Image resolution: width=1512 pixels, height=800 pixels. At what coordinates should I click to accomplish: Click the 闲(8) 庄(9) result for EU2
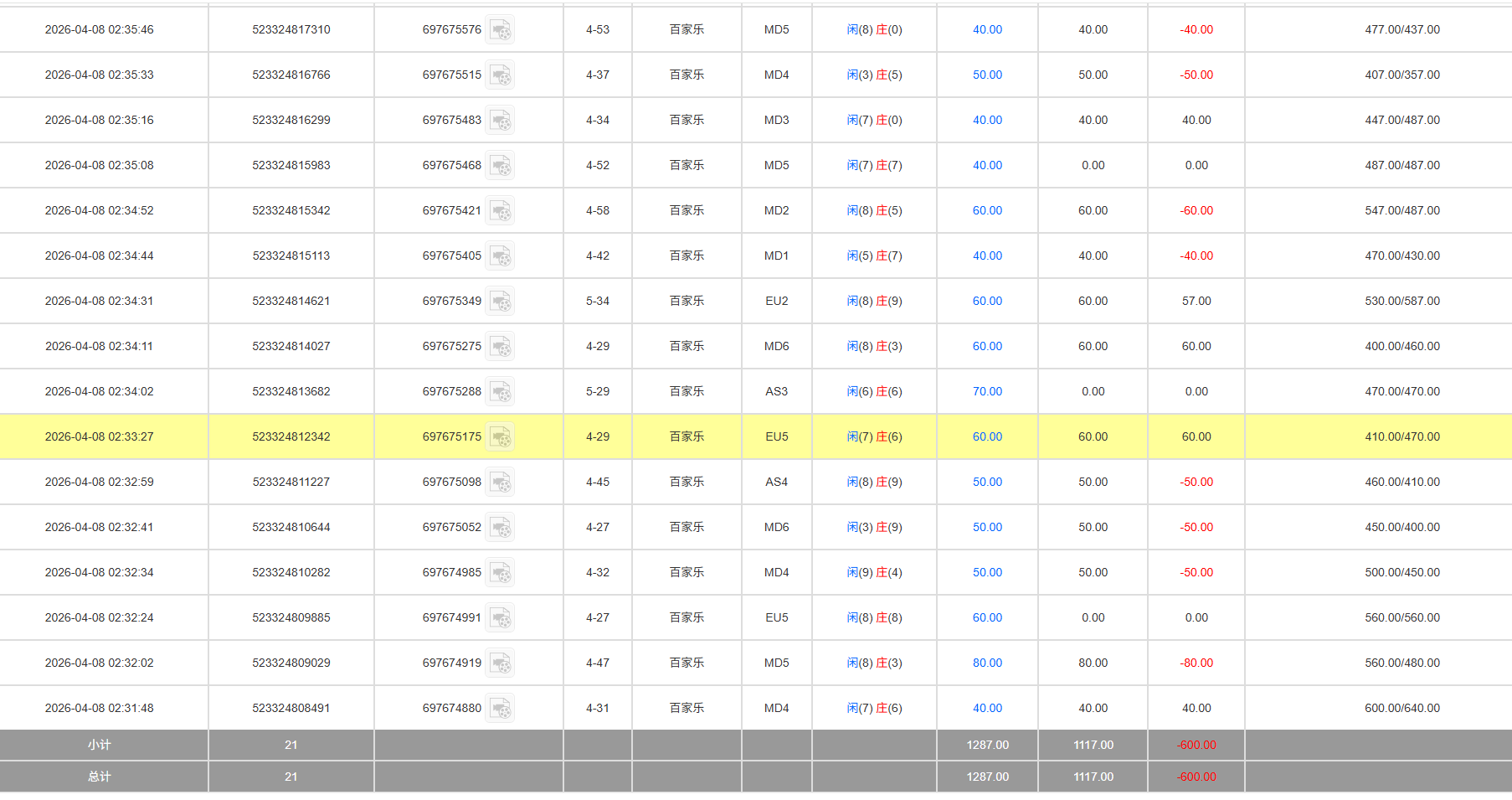pos(873,301)
